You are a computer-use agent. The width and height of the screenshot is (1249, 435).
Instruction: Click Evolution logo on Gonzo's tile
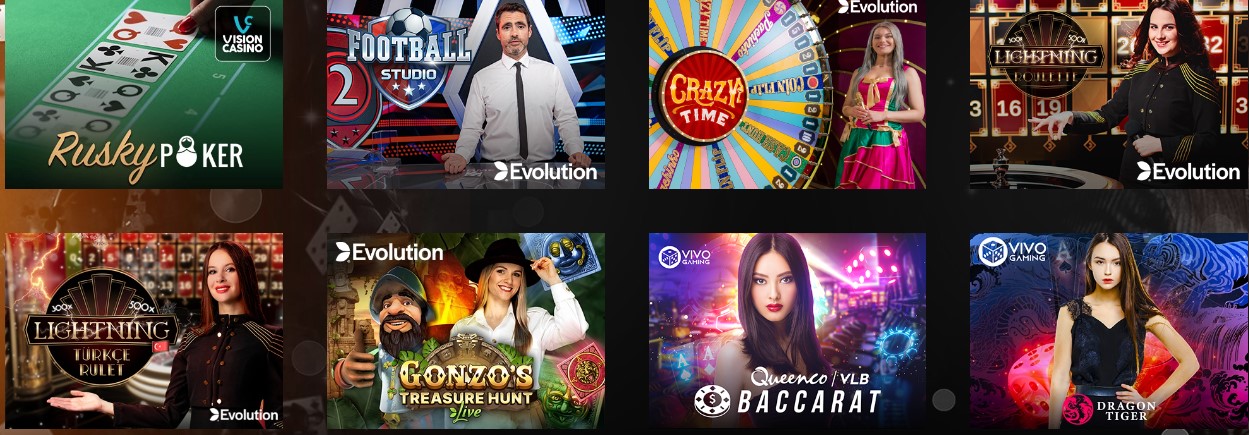point(389,252)
